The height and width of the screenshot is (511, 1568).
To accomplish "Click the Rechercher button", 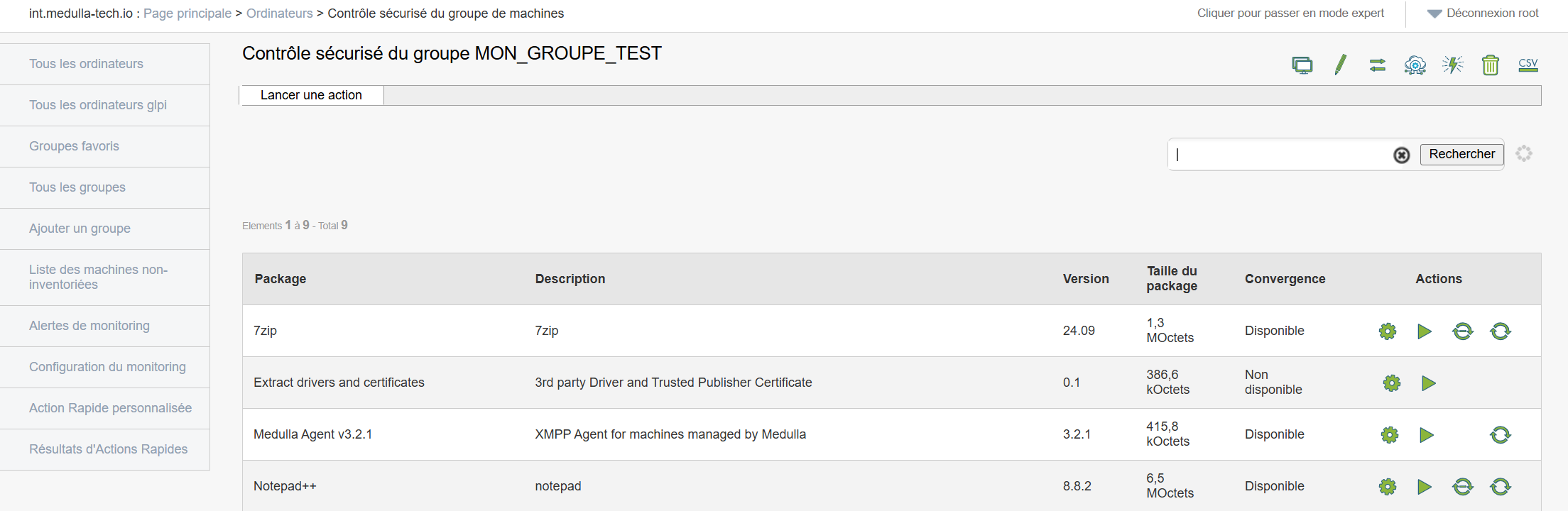I will 1461,154.
